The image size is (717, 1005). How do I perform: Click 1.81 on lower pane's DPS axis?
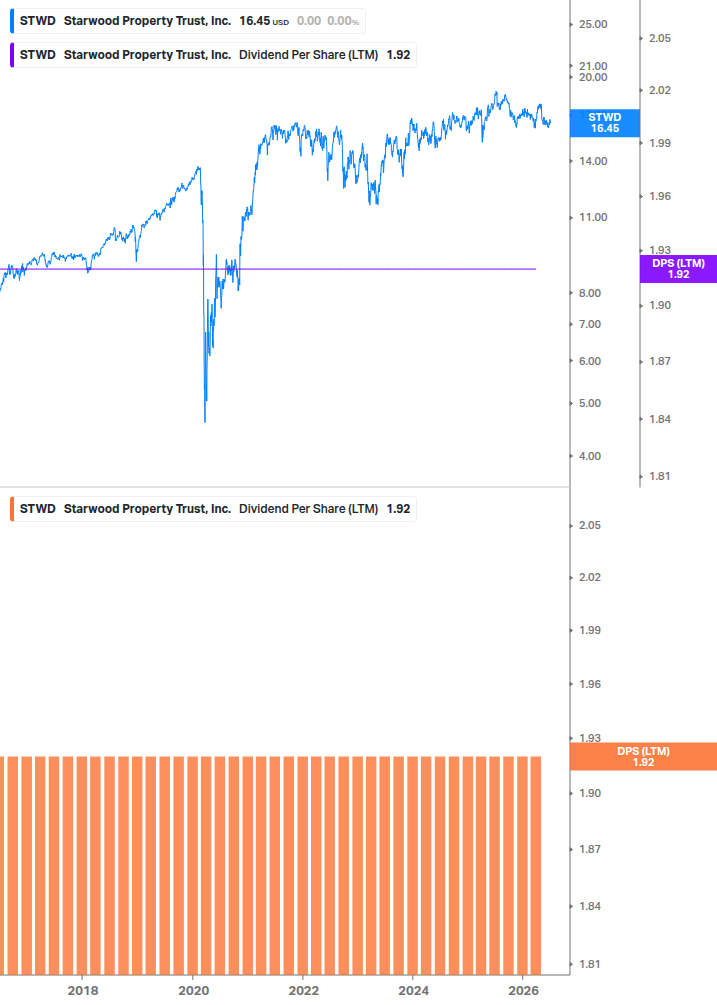(590, 965)
